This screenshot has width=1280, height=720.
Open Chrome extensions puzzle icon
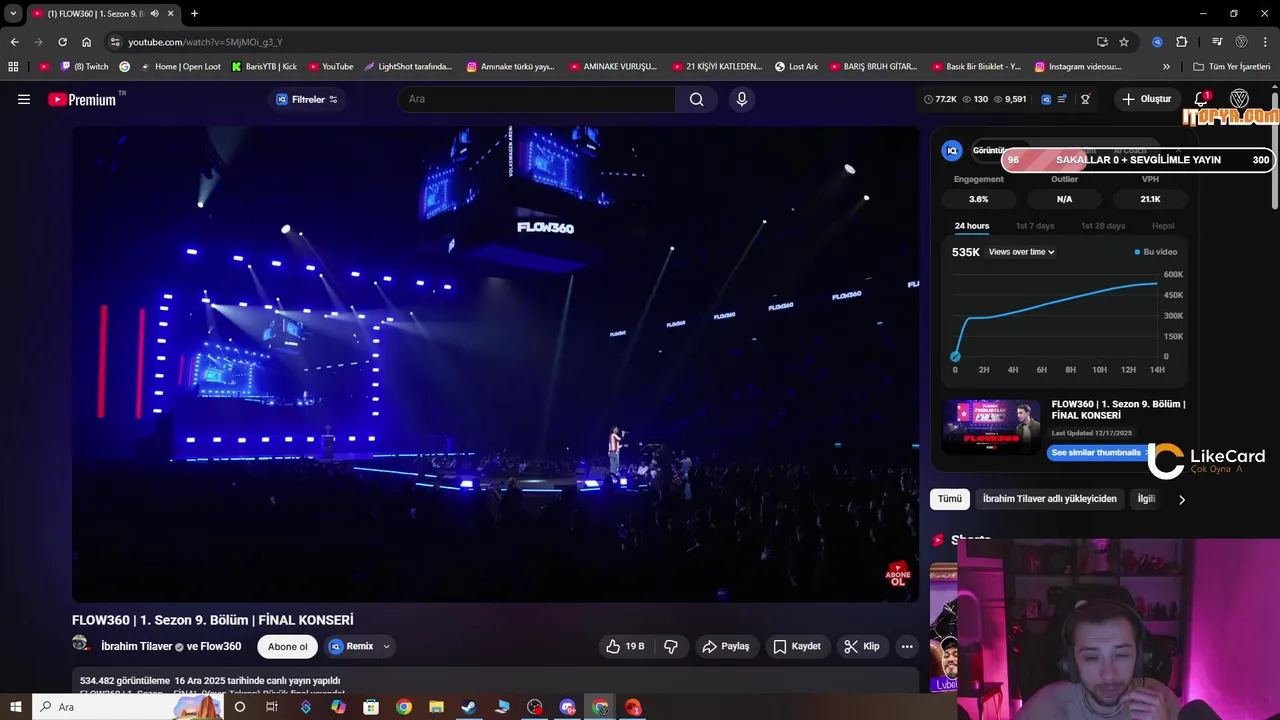[1181, 42]
